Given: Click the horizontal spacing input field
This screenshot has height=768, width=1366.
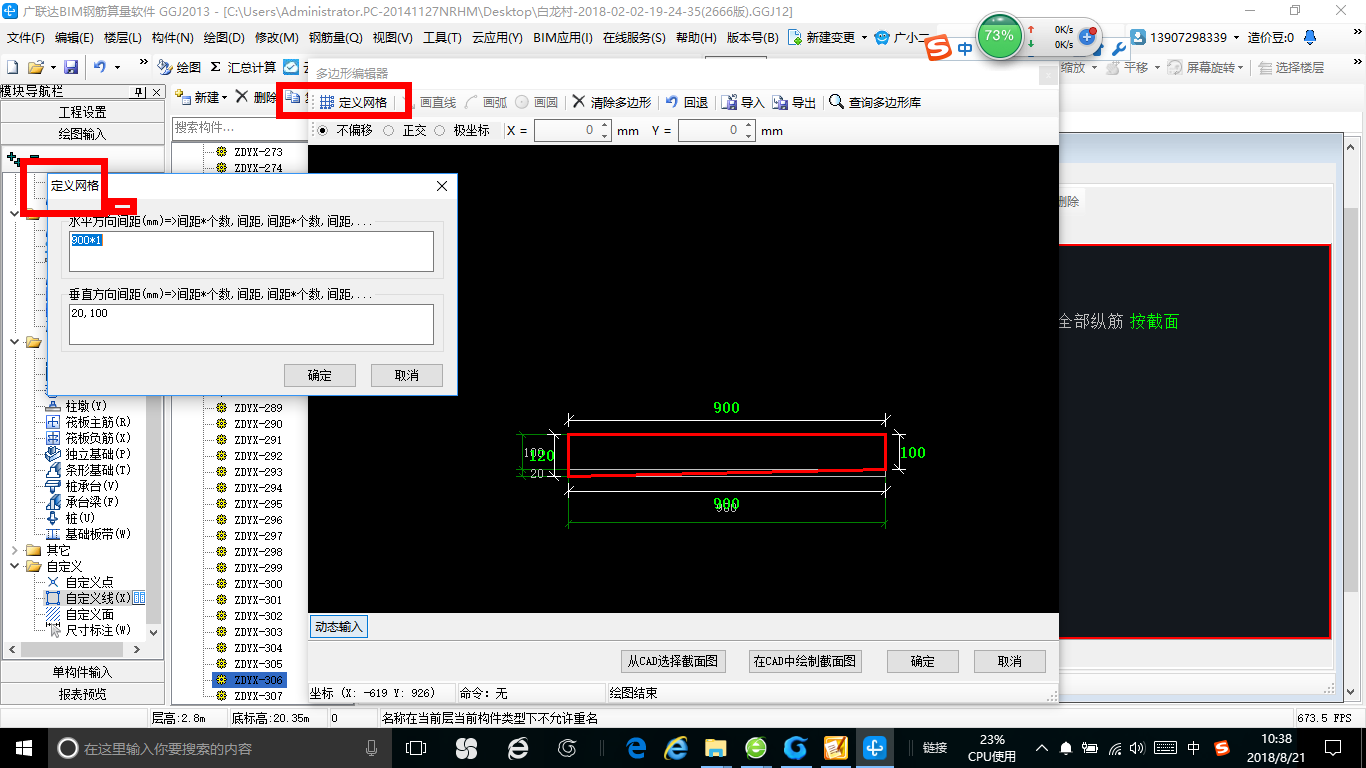Looking at the screenshot, I should [251, 251].
